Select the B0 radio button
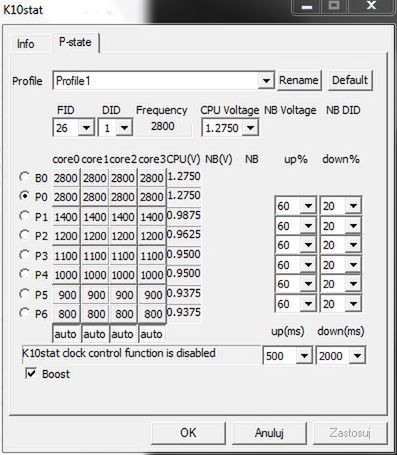Image resolution: width=397 pixels, height=455 pixels. [x=24, y=177]
